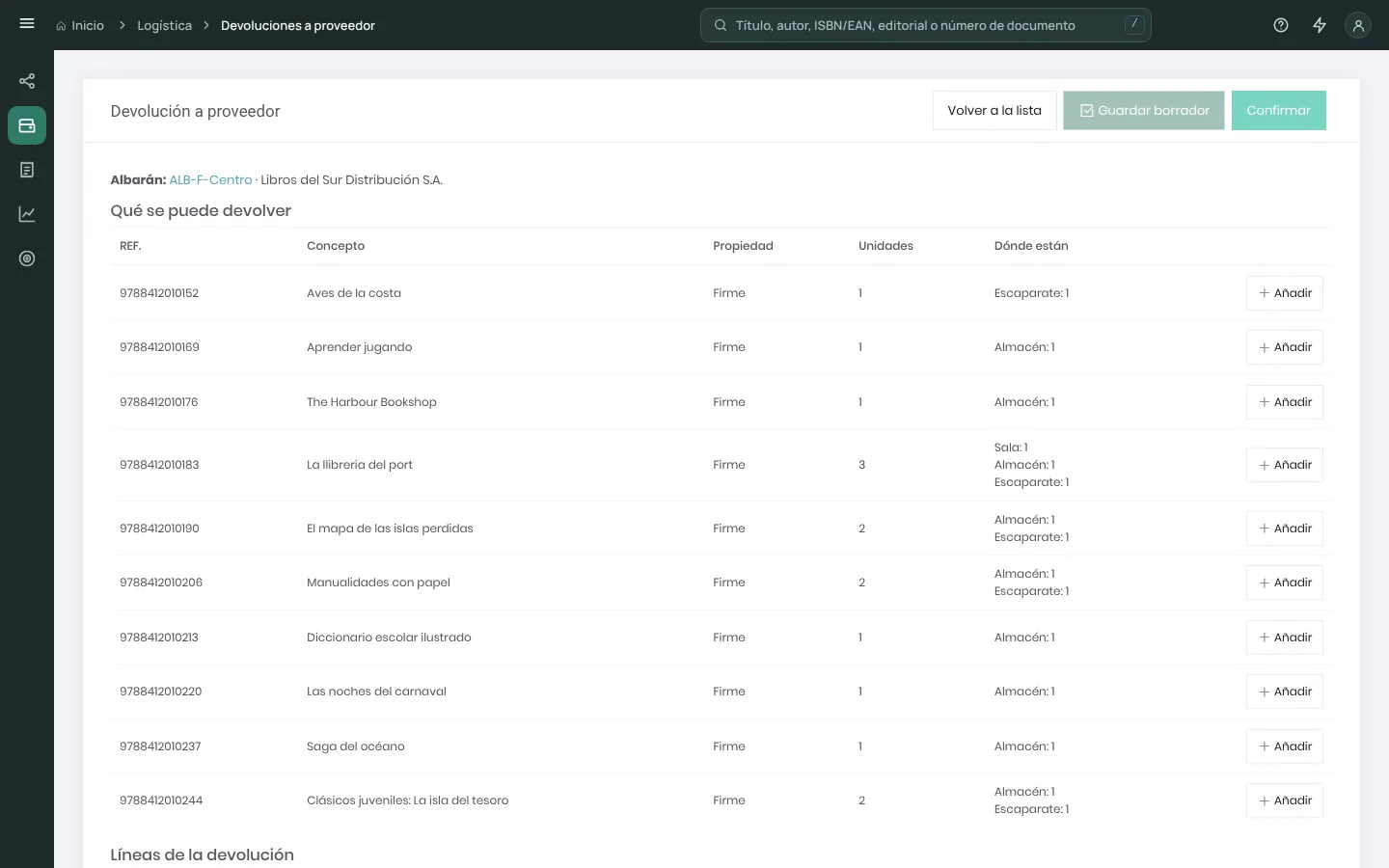The image size is (1389, 868).
Task: Click the Dónde están column header
Action: pos(1031,246)
